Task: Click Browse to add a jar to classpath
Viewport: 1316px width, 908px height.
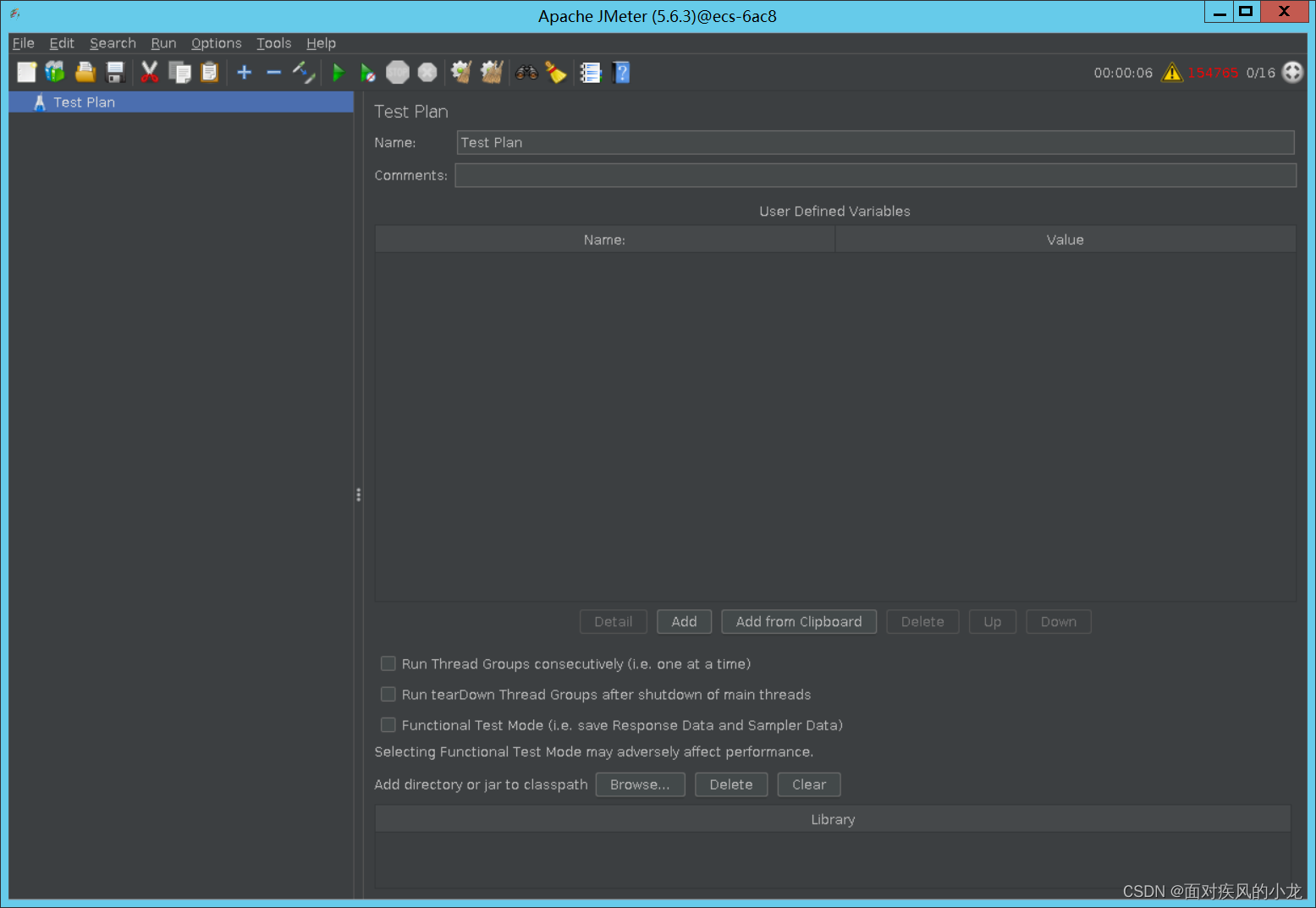Action: tap(640, 784)
